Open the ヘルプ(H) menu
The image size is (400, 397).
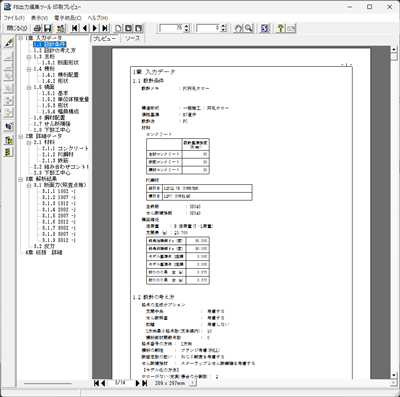coord(98,18)
